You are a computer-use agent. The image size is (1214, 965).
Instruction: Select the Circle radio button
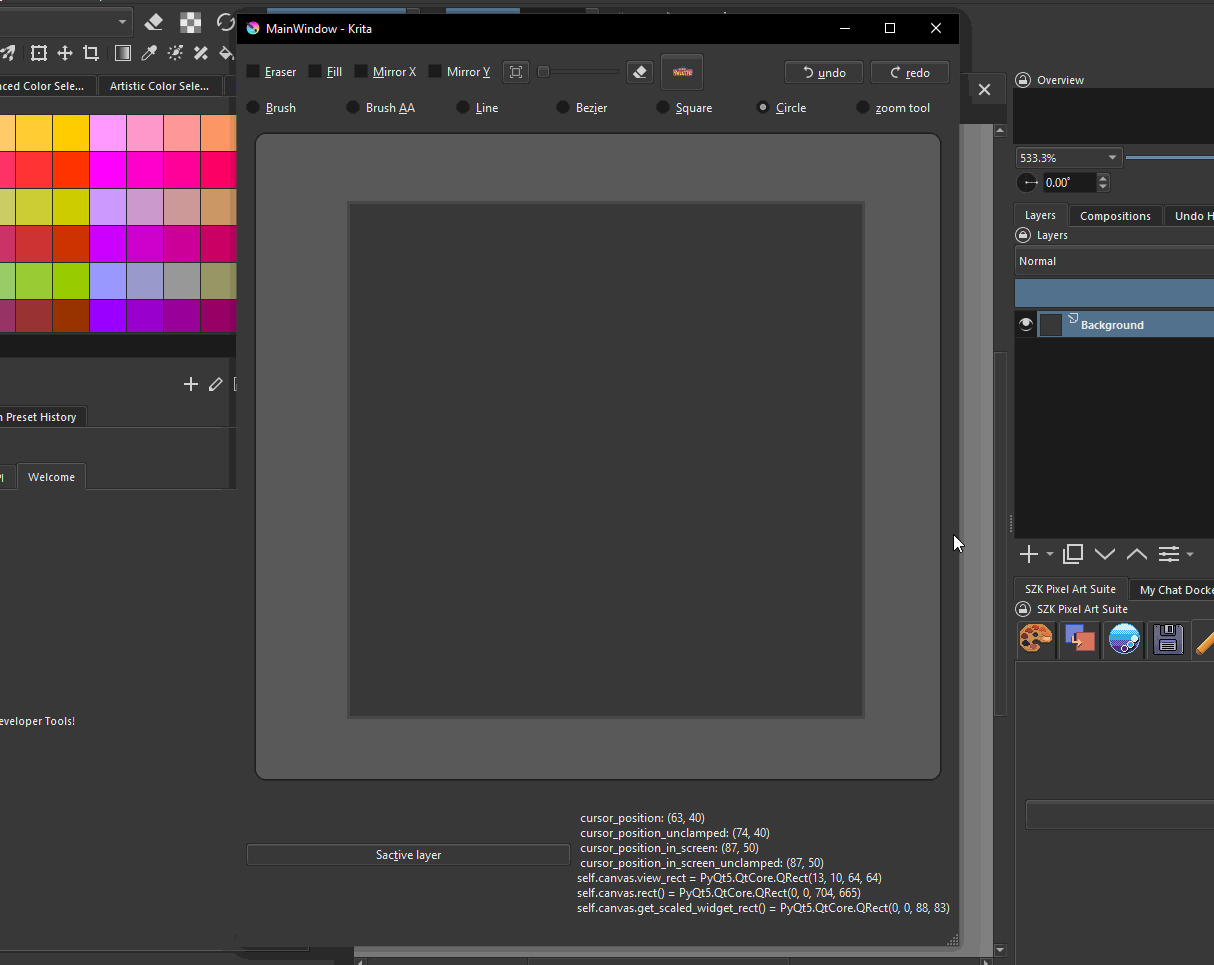782,108
